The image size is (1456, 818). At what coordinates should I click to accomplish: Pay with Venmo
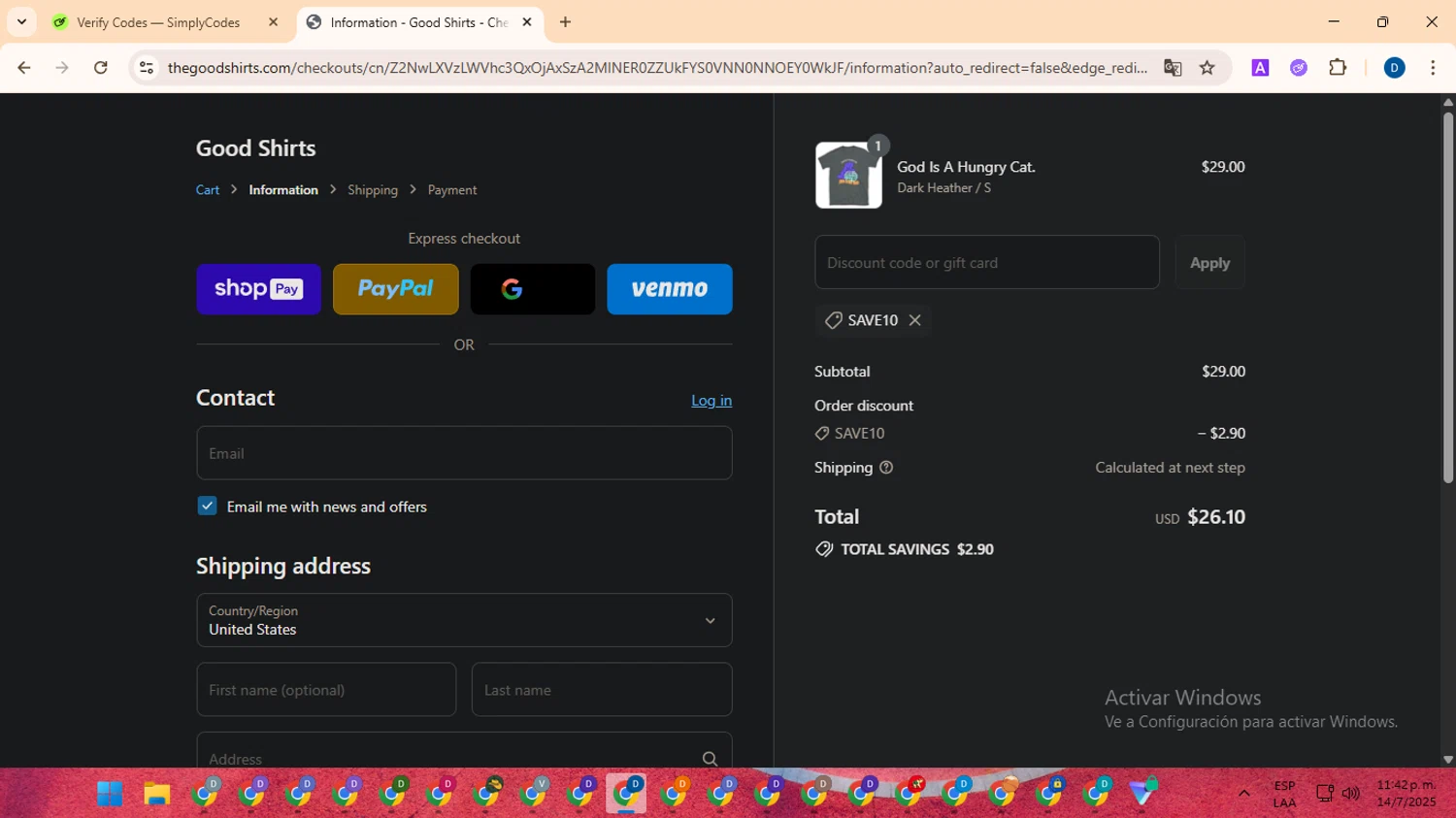[x=670, y=289]
